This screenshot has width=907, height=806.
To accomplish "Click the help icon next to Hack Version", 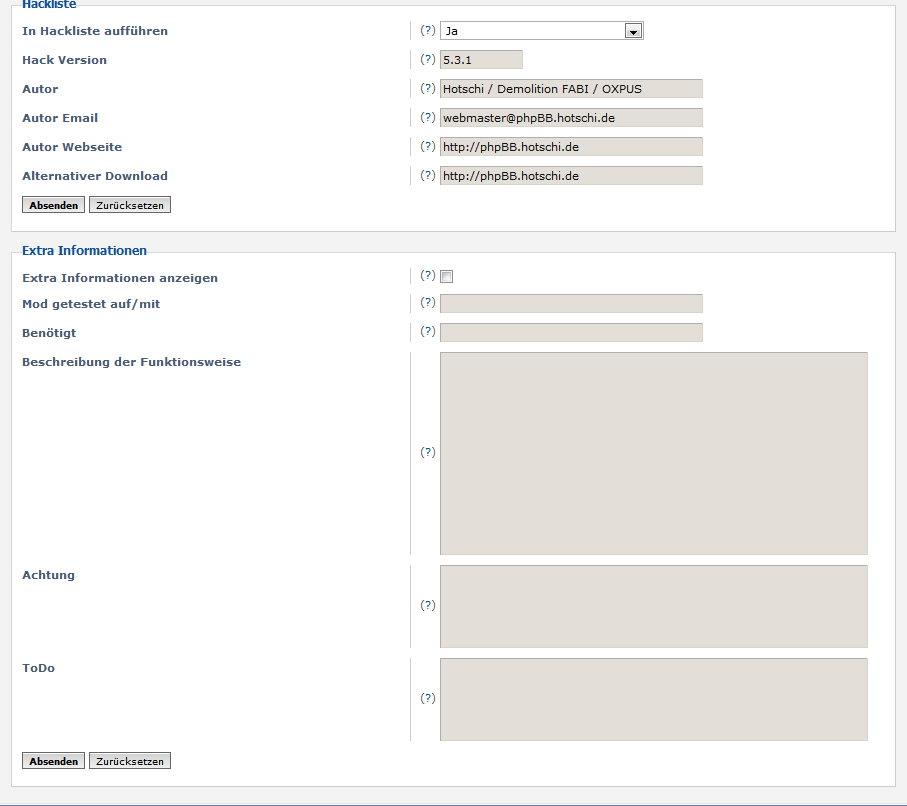I will tap(428, 60).
